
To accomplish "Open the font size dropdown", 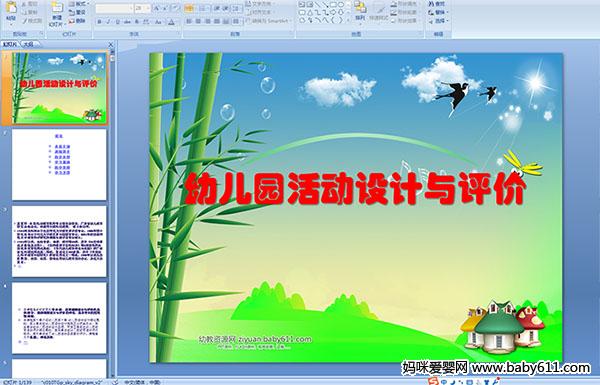I will (x=148, y=8).
